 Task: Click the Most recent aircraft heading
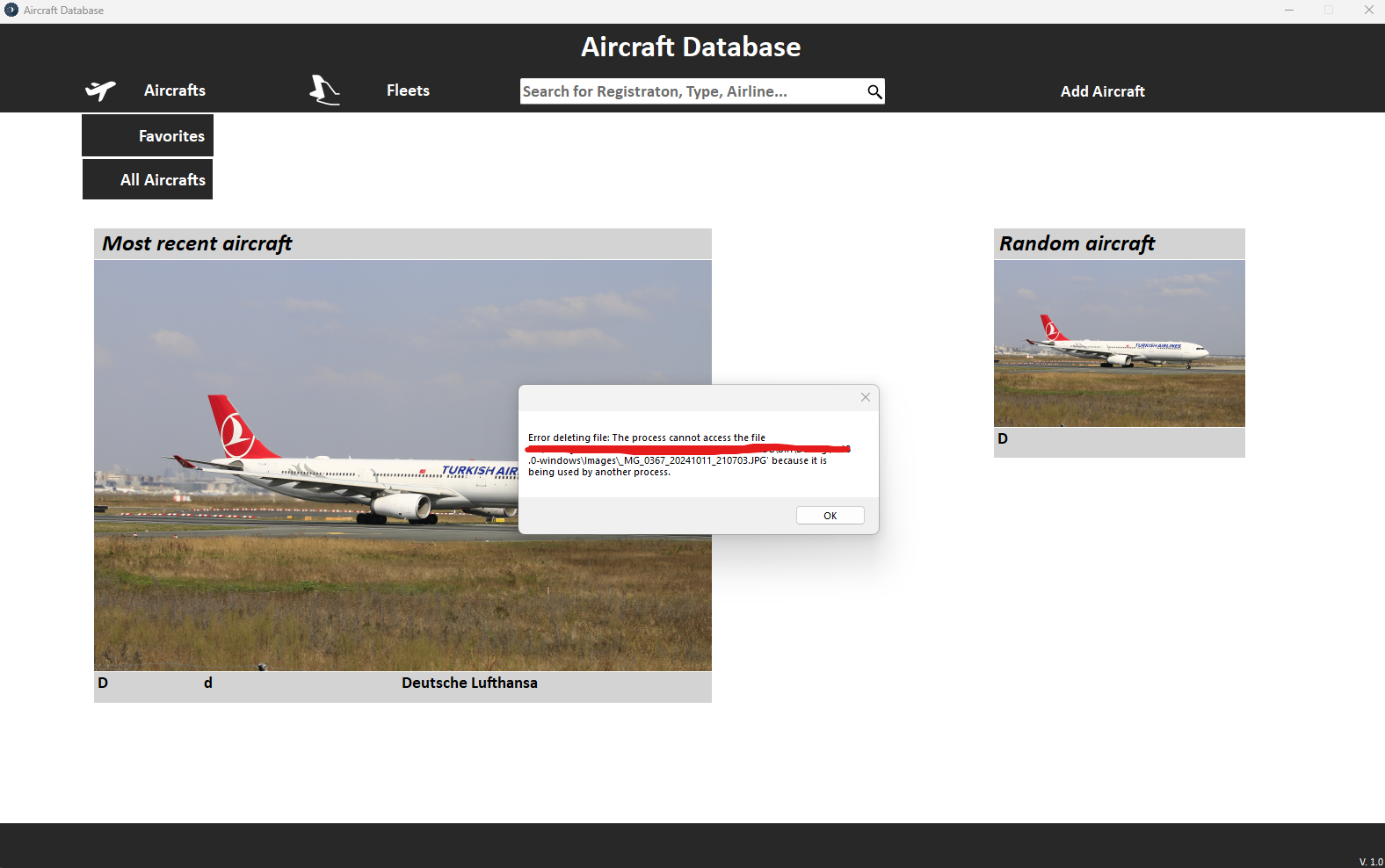coord(197,243)
